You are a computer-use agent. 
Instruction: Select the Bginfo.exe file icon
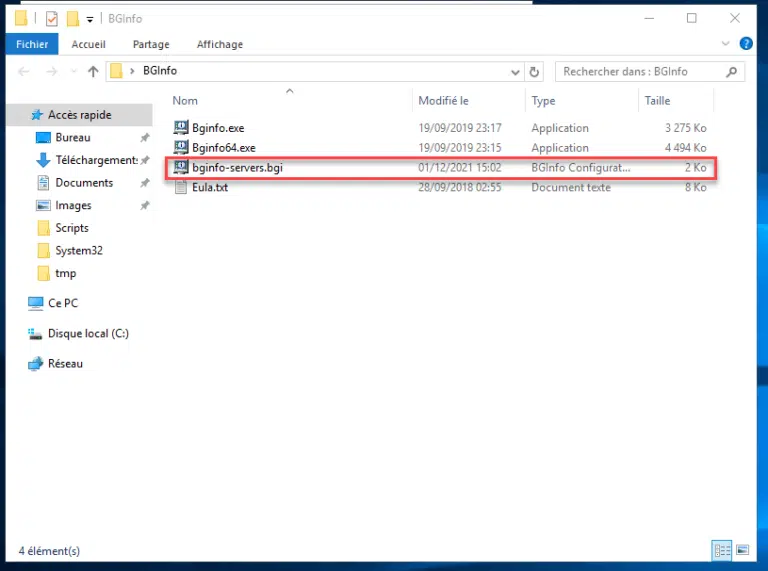(181, 127)
